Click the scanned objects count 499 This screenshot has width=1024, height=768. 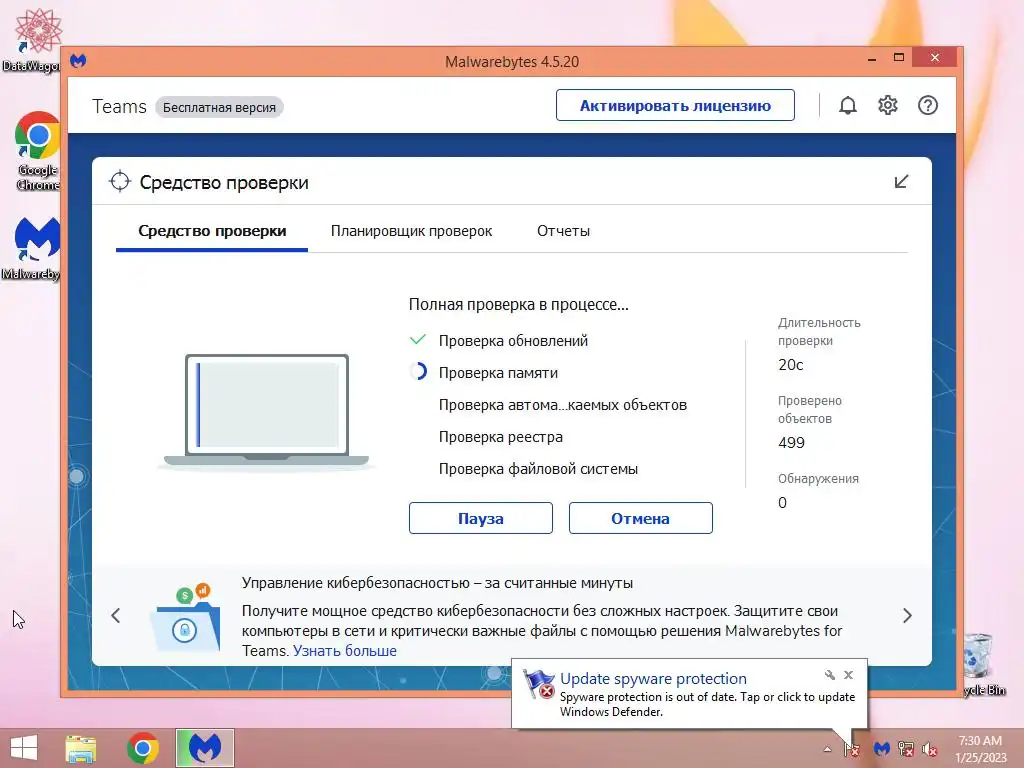(791, 443)
